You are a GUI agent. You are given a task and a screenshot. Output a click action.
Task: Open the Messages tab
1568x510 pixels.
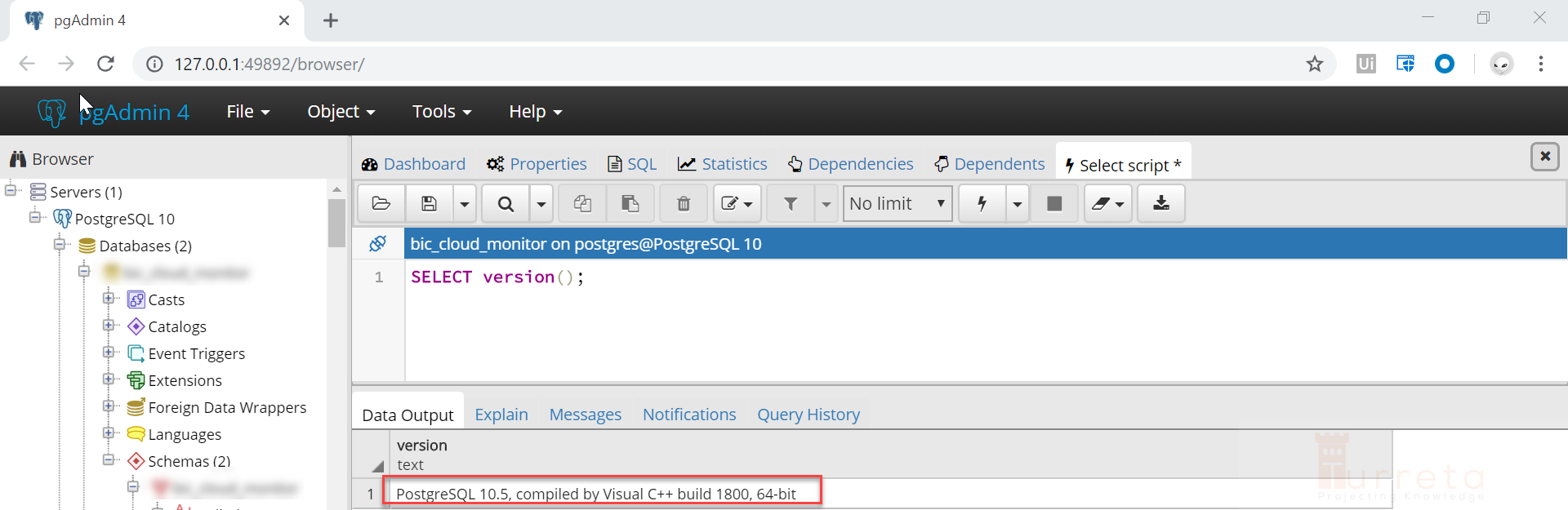(586, 415)
